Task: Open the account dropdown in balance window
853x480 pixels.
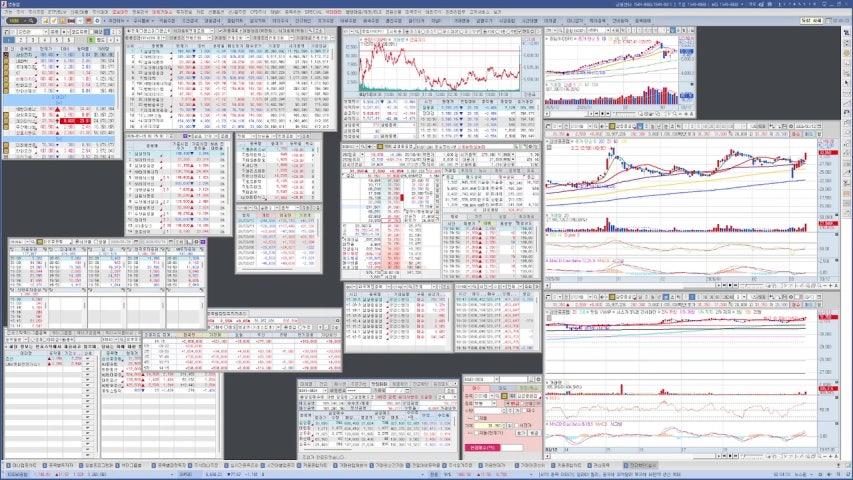Action: coord(325,391)
